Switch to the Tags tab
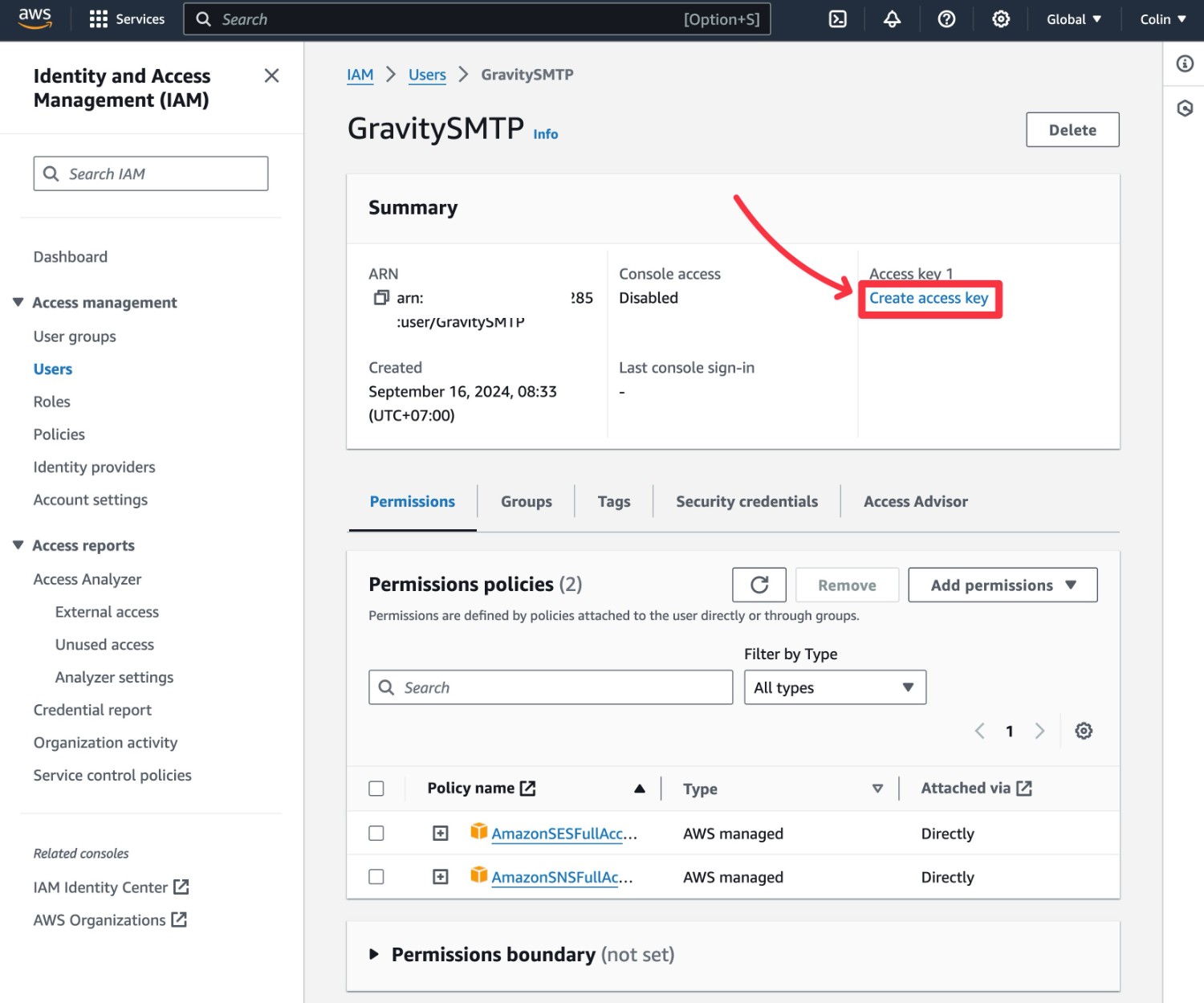Image resolution: width=1204 pixels, height=1003 pixels. [x=614, y=502]
